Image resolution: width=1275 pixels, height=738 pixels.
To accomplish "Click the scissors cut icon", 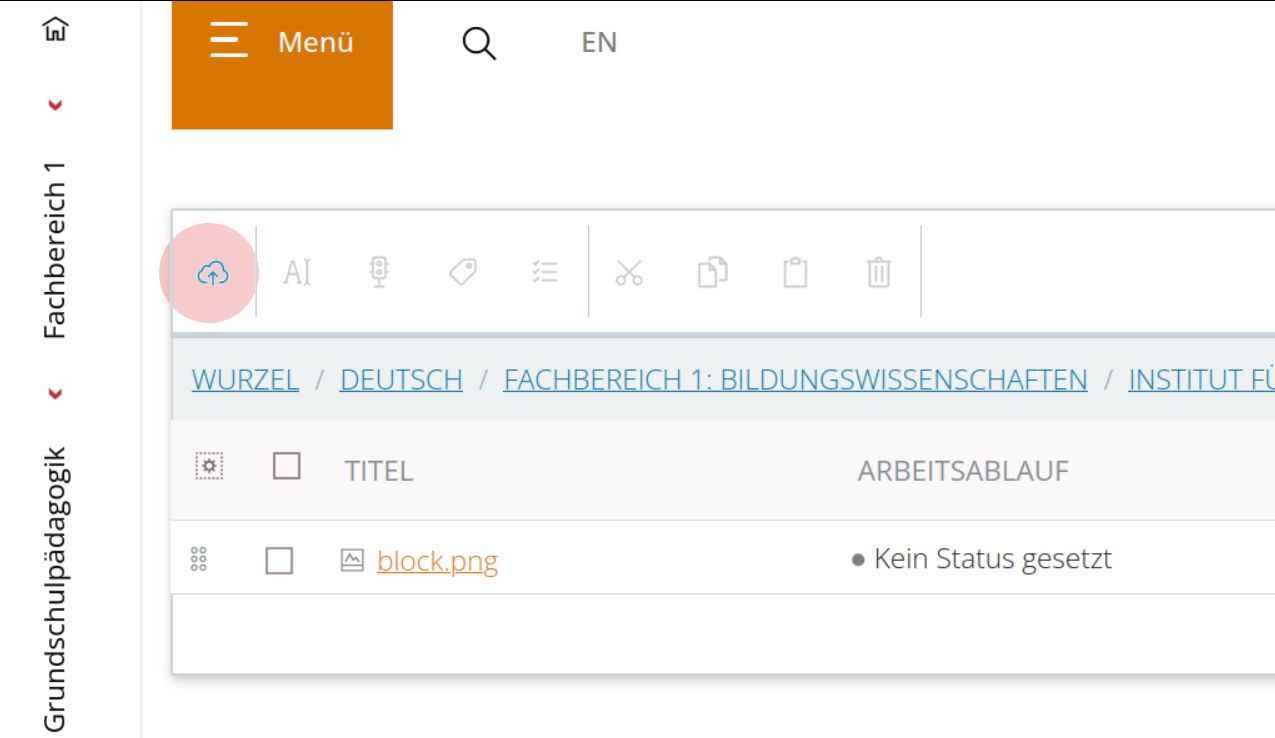I will [629, 272].
